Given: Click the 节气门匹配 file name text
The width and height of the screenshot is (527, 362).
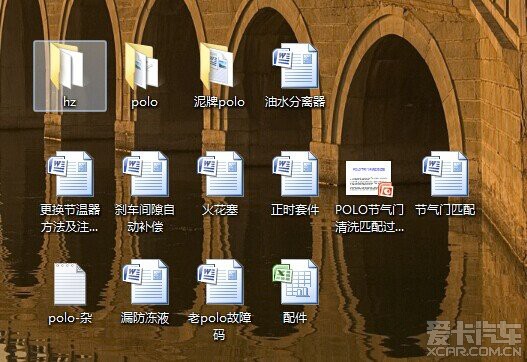Looking at the screenshot, I should (x=445, y=210).
